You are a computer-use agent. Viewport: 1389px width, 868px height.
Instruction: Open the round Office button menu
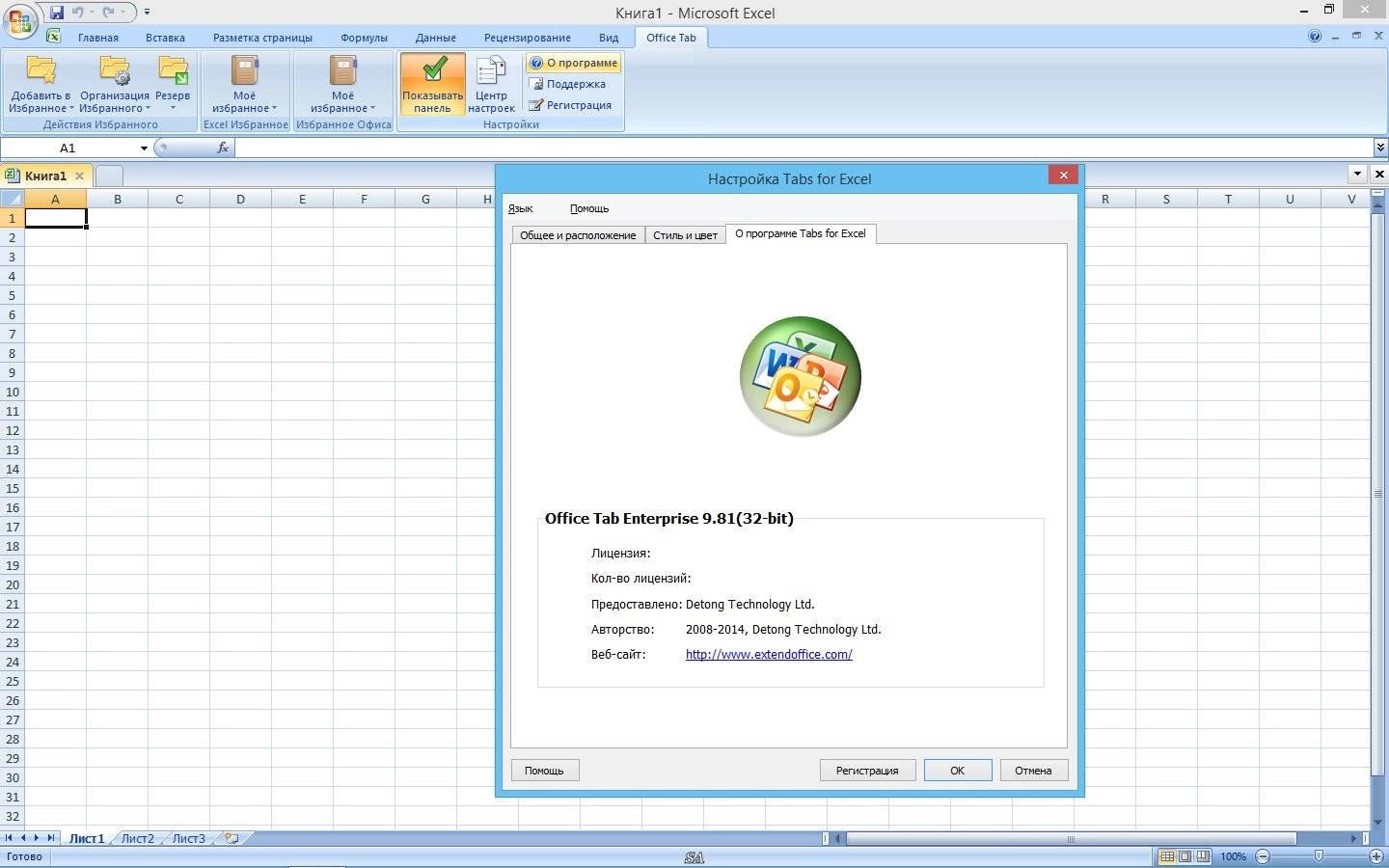tap(19, 21)
